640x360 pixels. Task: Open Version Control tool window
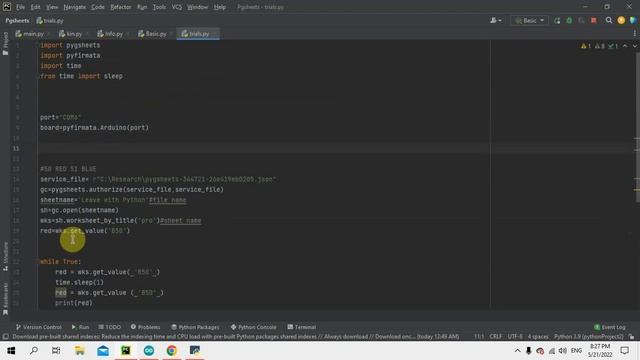tap(38, 327)
